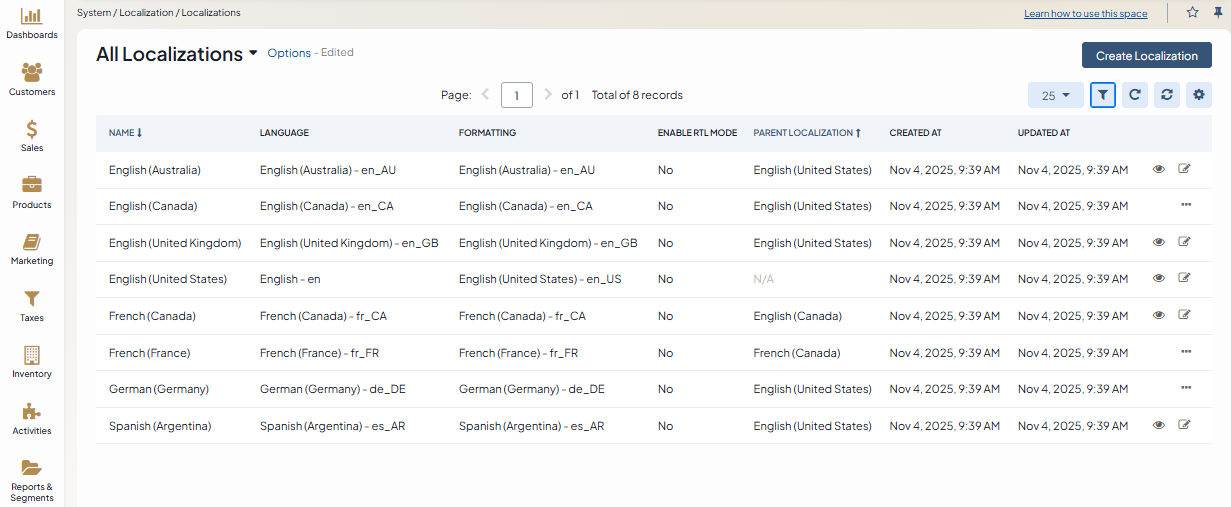
Task: Sort by the Created At column header
Action: [915, 133]
